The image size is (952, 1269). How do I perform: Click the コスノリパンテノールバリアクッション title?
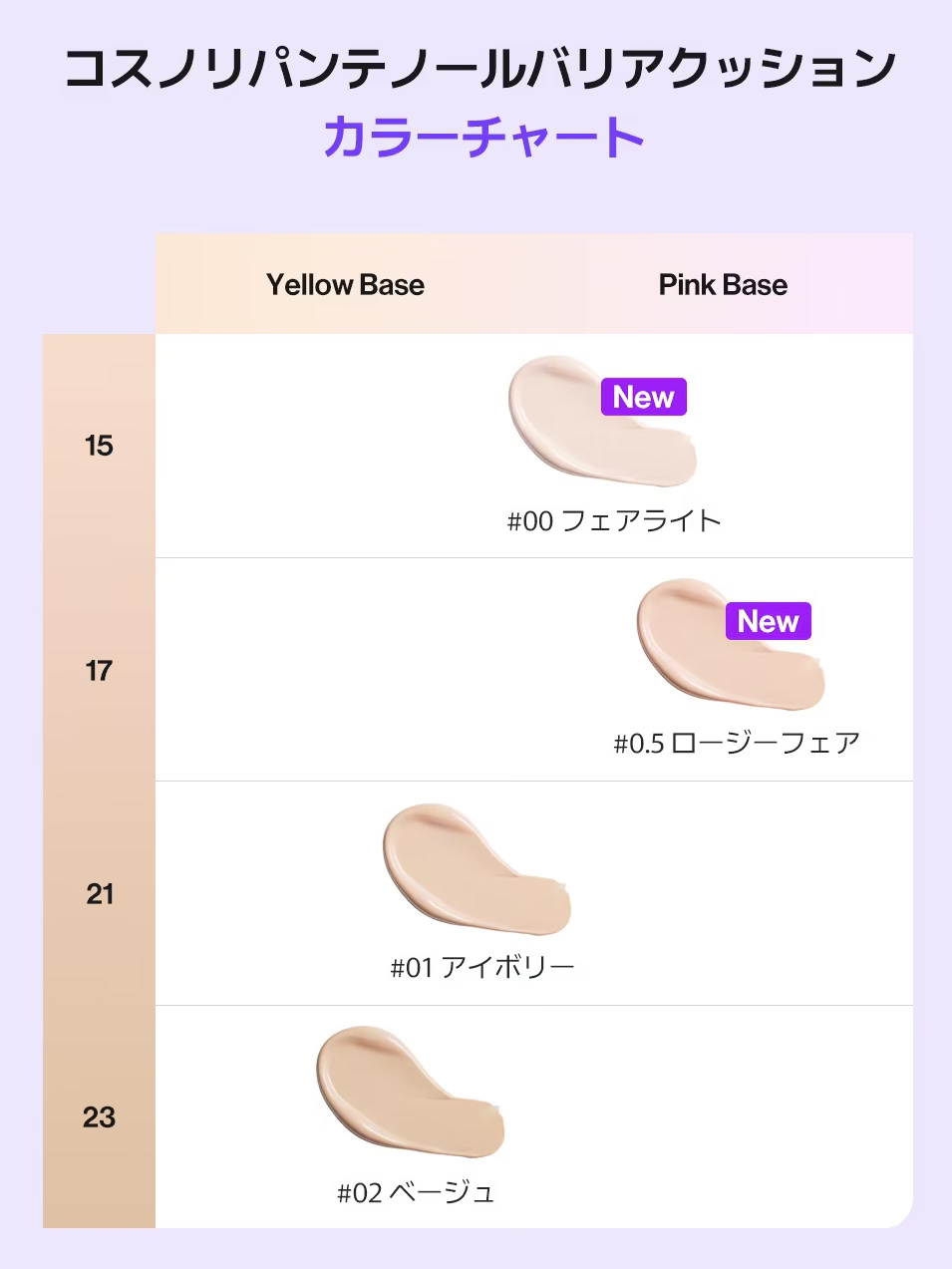(478, 68)
